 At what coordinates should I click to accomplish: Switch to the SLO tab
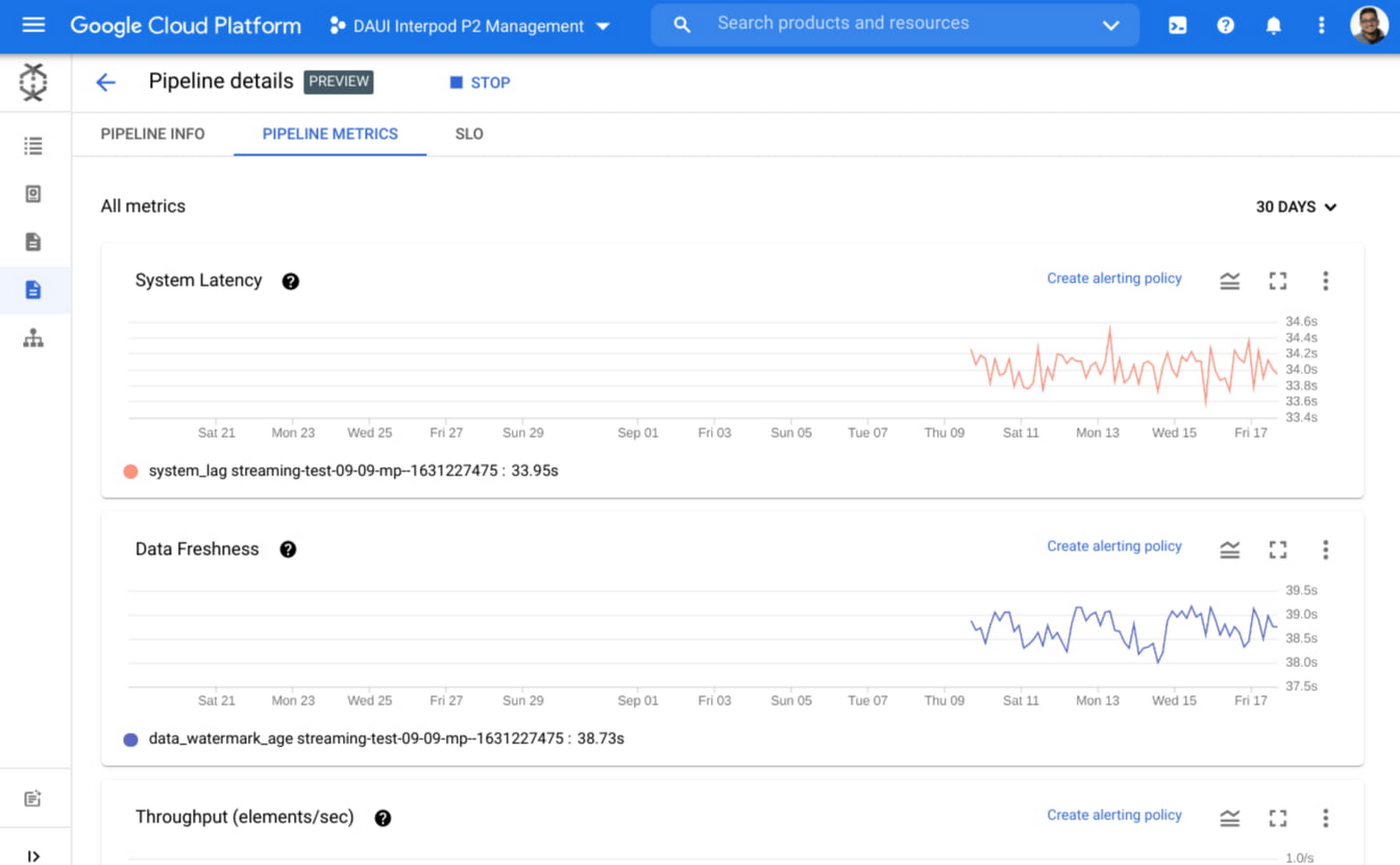469,134
